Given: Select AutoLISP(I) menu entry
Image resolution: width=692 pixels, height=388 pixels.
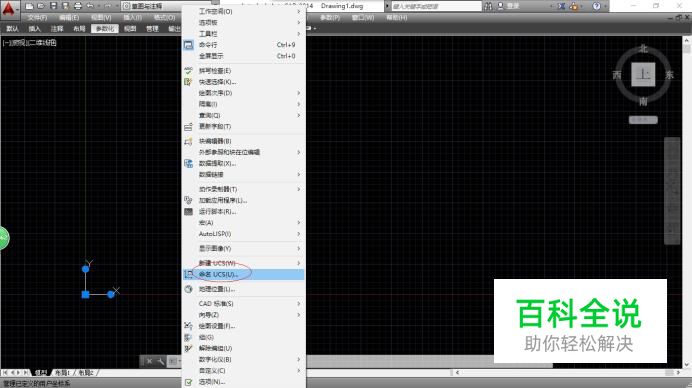Looking at the screenshot, I should pos(244,234).
